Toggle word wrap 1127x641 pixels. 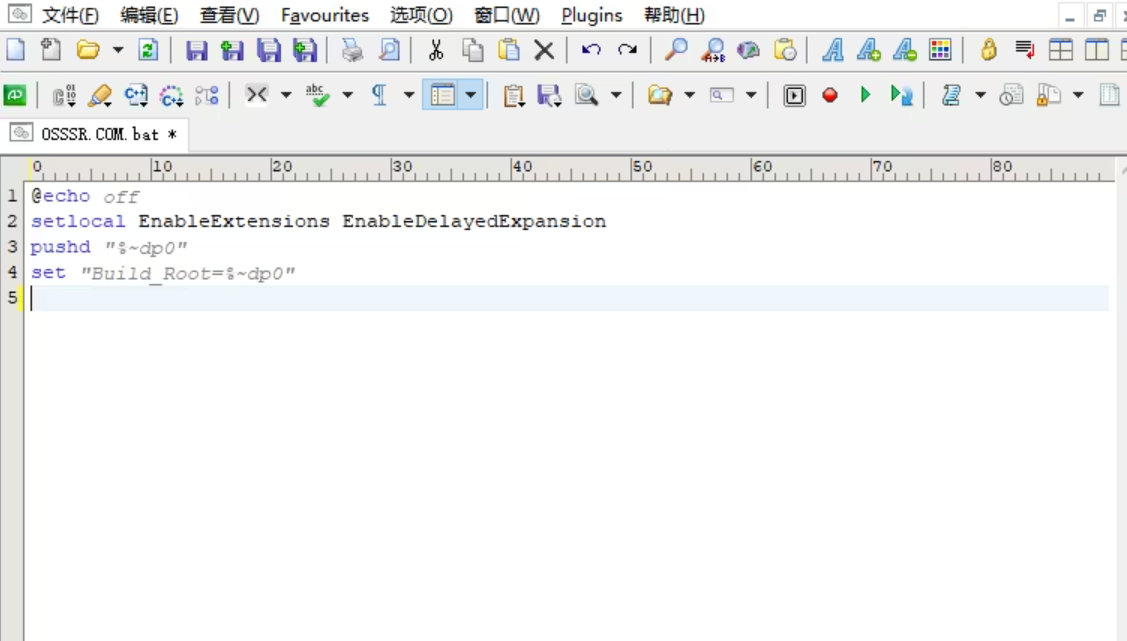click(x=1025, y=50)
